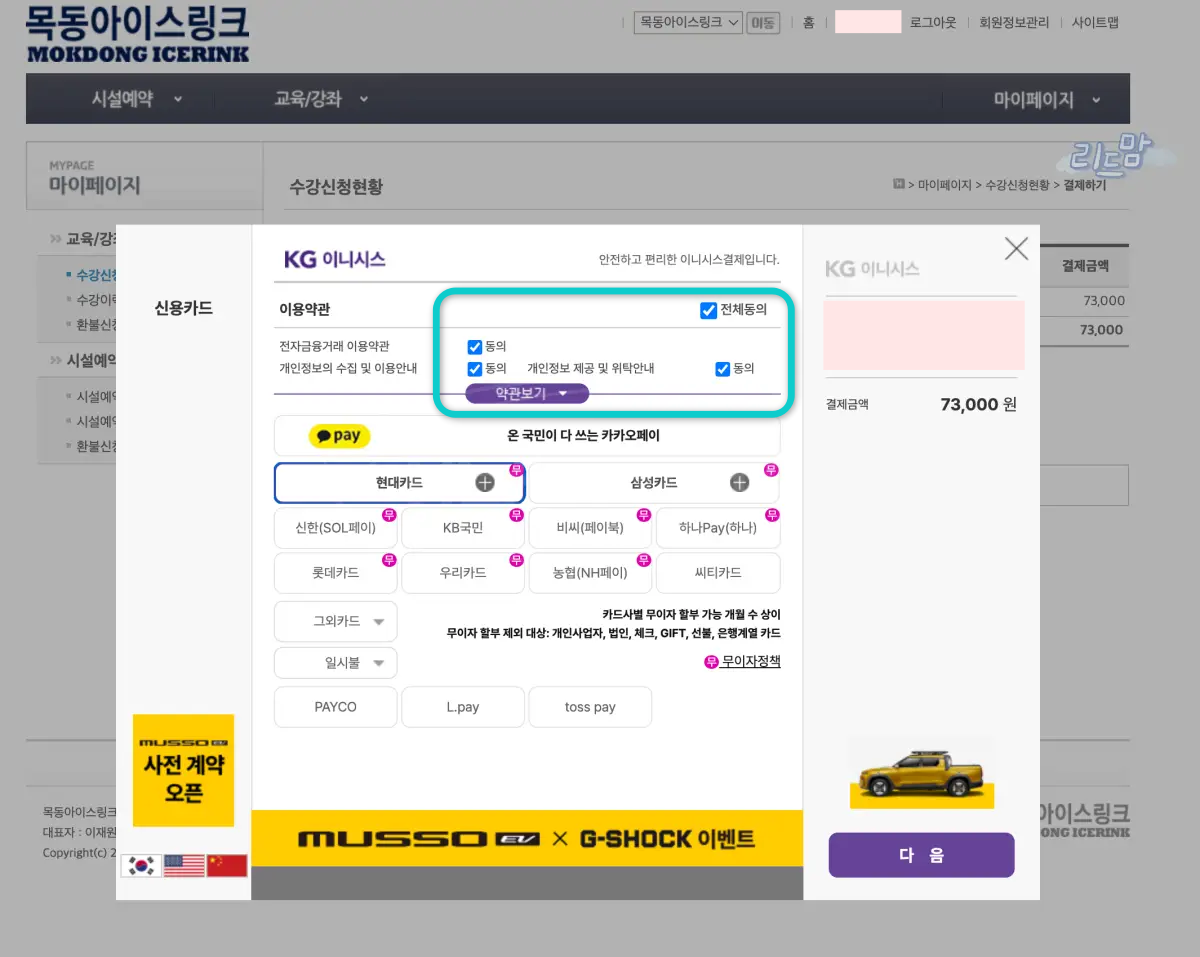1200x957 pixels.
Task: Select the 우리카드 option
Action: (463, 573)
